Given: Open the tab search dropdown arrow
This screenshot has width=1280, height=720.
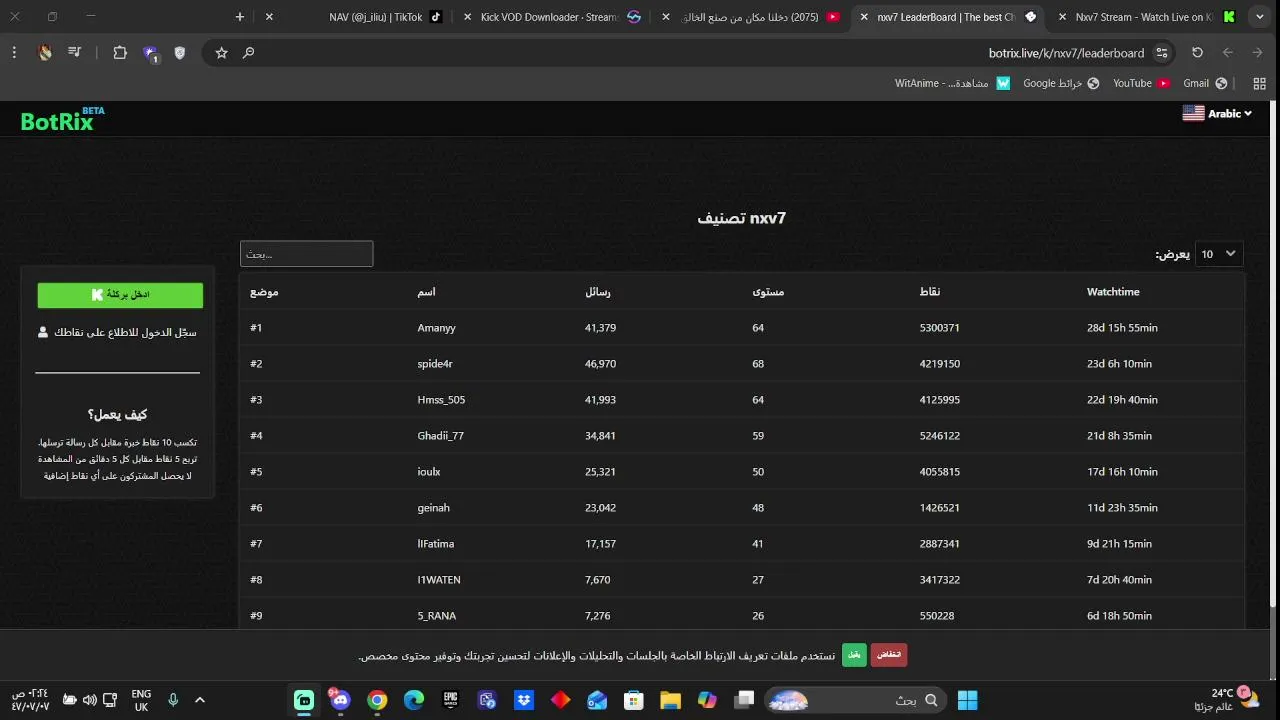Looking at the screenshot, I should (x=1261, y=17).
